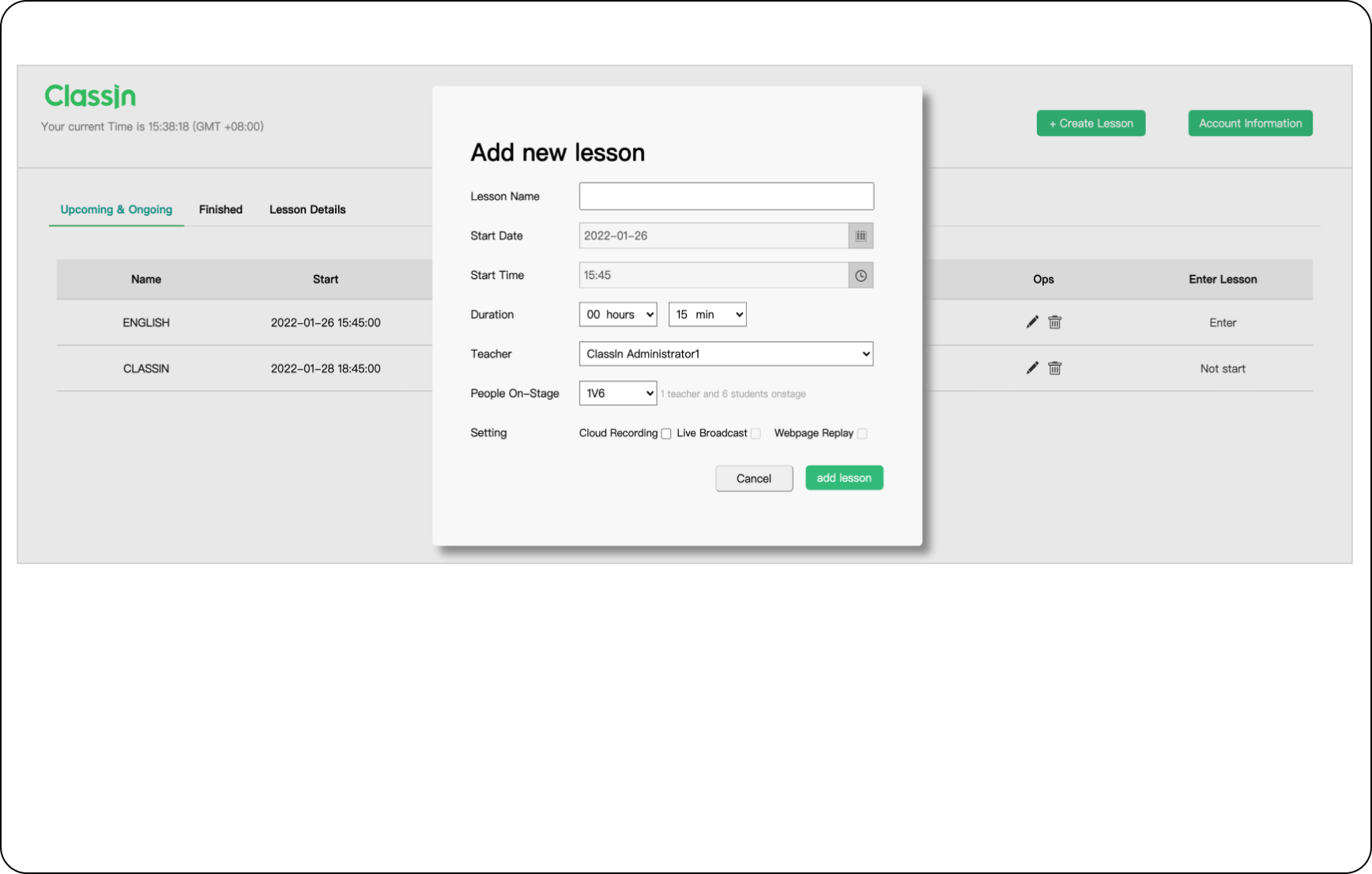Switch to the Finished tab

(220, 209)
